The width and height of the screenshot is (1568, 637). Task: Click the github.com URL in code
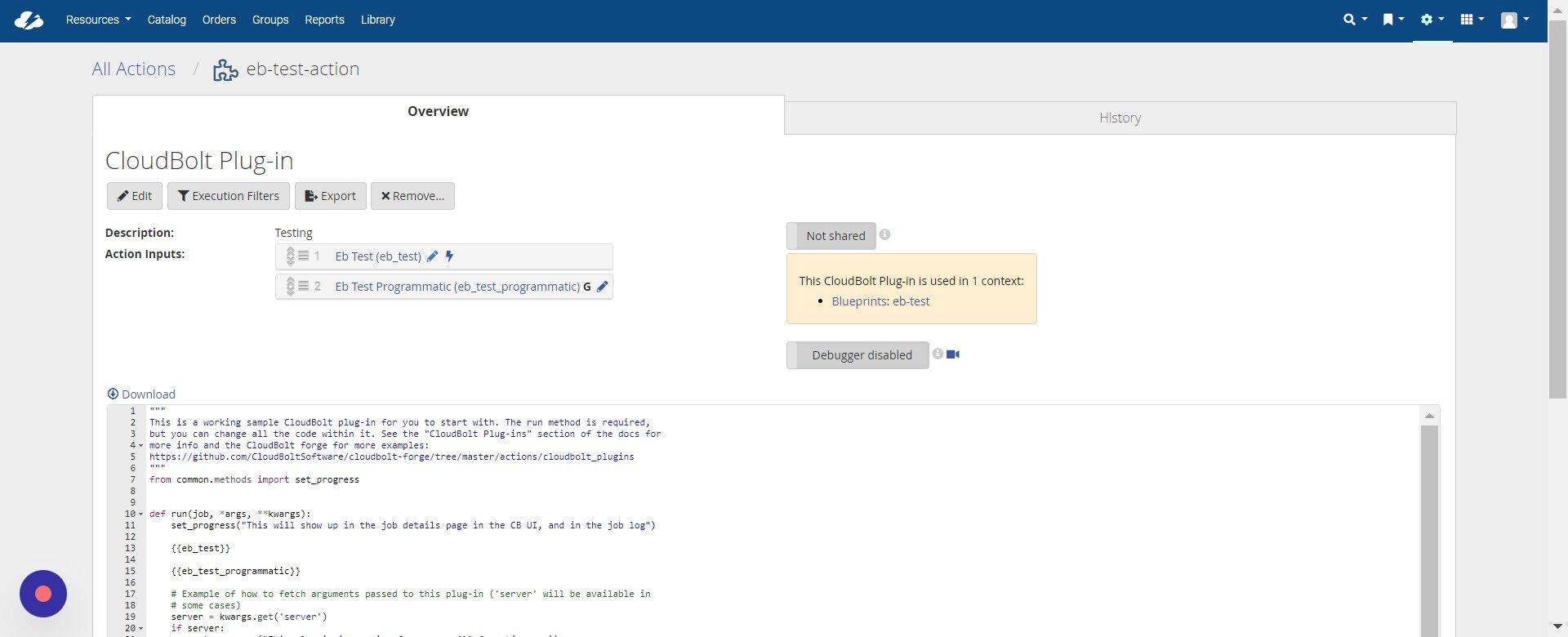(391, 457)
